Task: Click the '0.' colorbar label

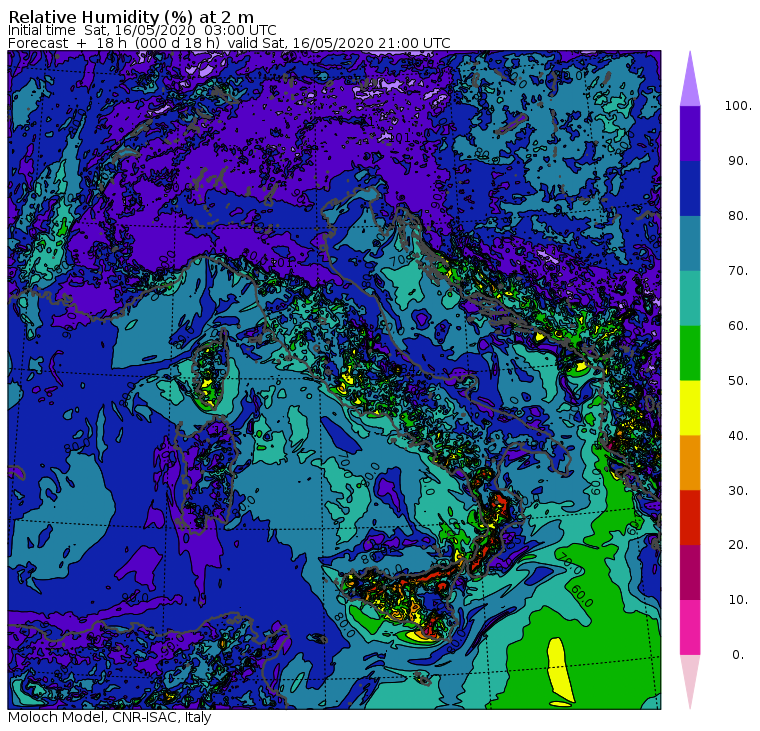Action: [x=738, y=655]
